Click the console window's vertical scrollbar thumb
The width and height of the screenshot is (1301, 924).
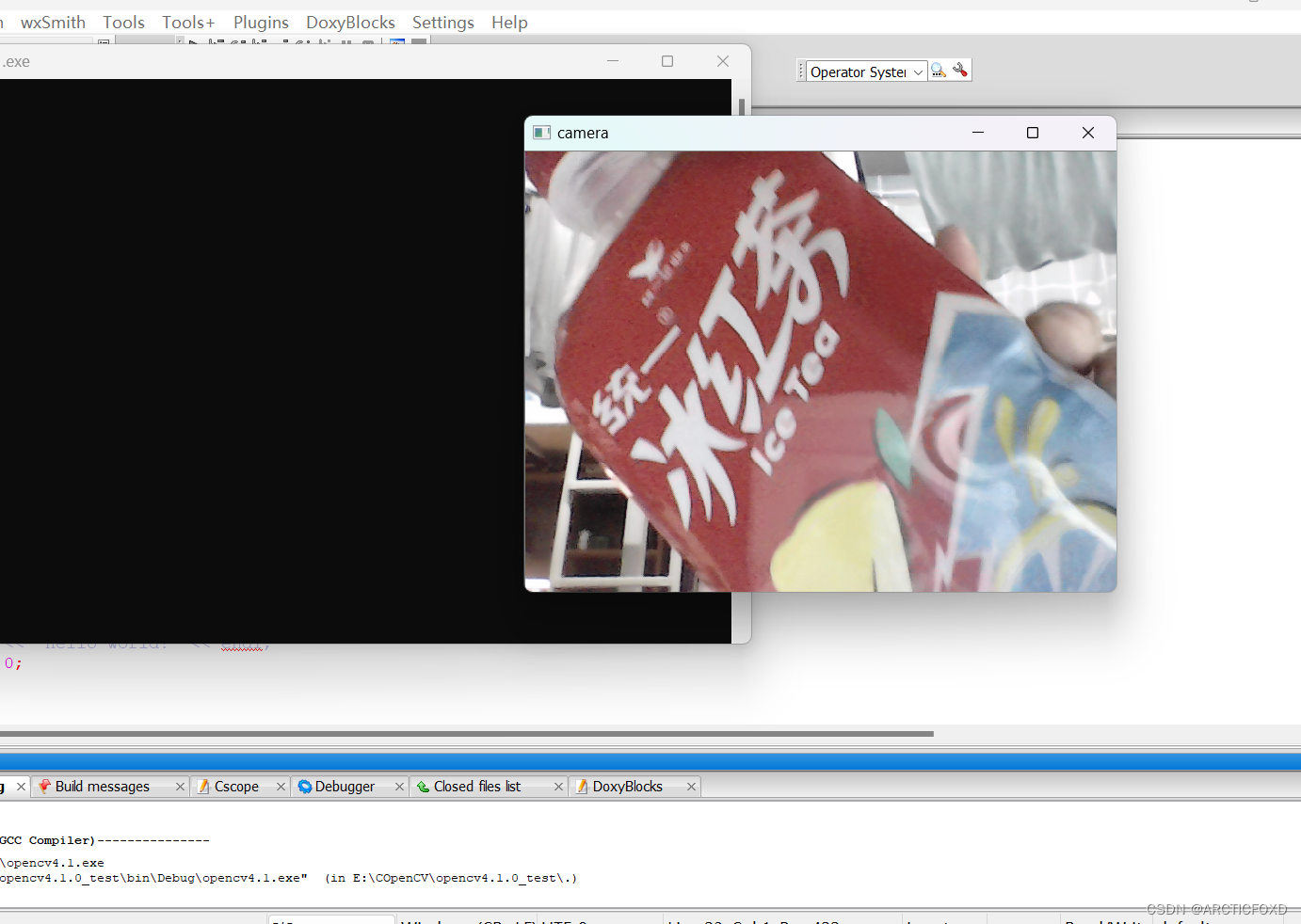click(x=742, y=106)
